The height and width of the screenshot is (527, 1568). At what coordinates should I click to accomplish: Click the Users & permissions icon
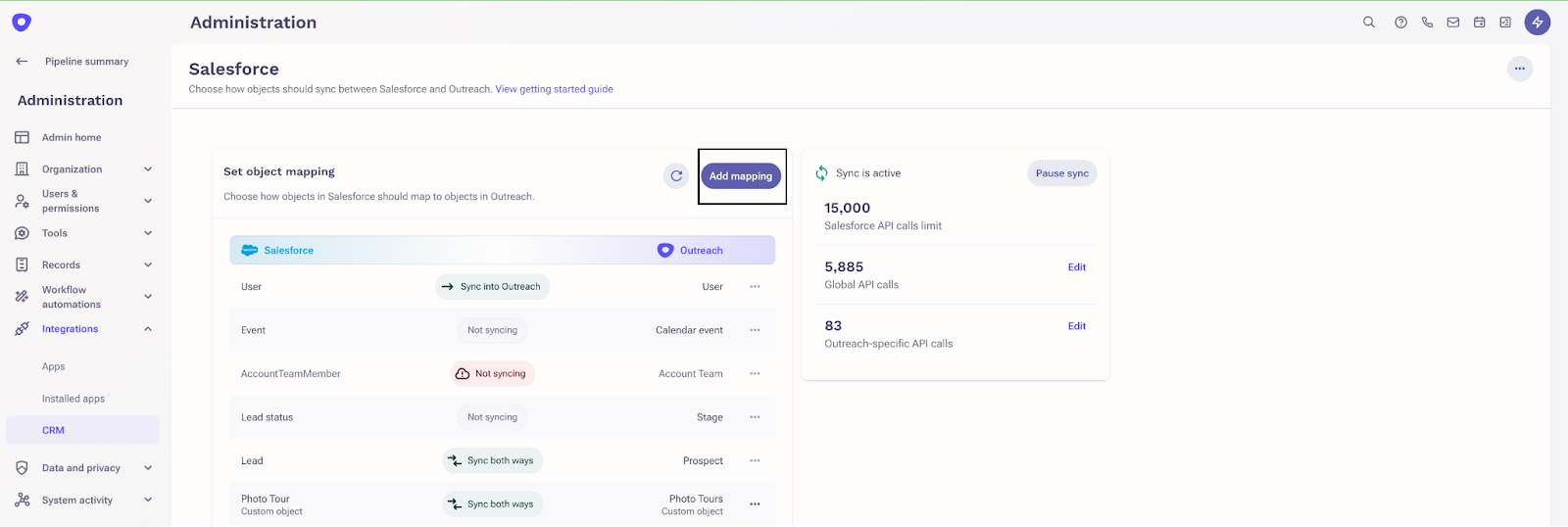tap(22, 201)
